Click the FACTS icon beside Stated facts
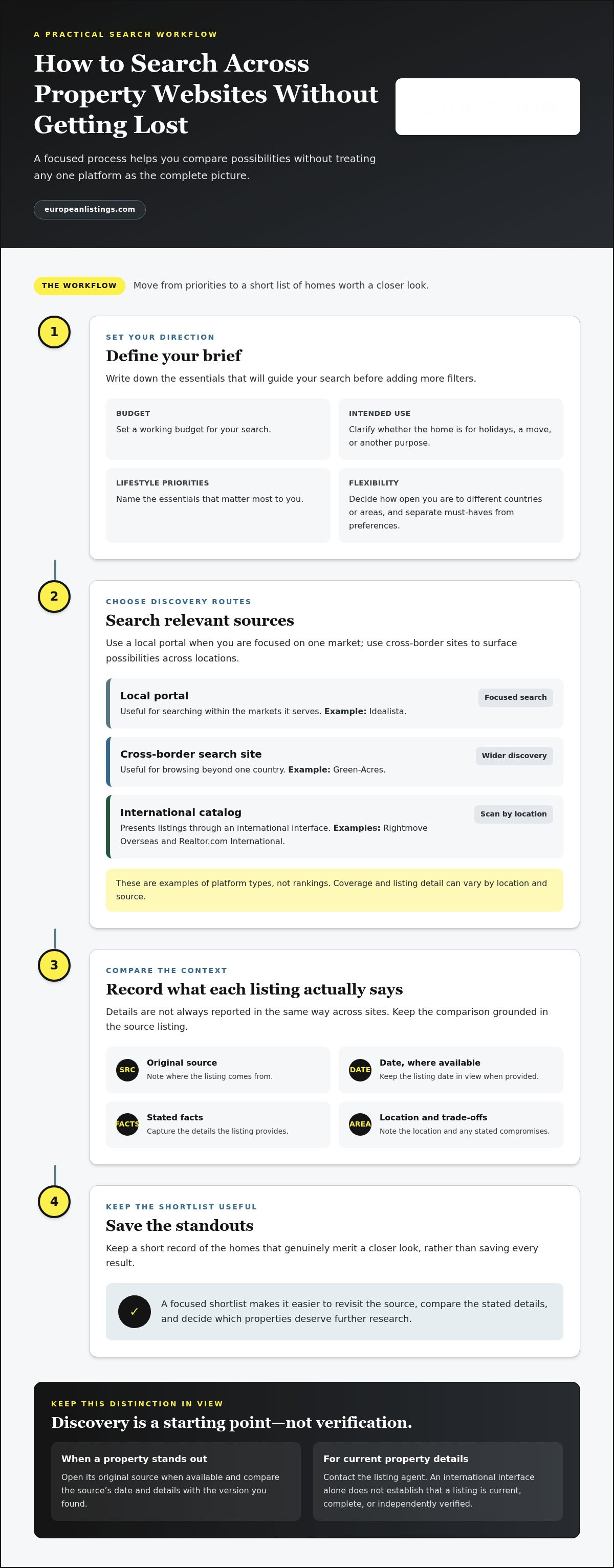The image size is (614, 1568). (127, 1123)
